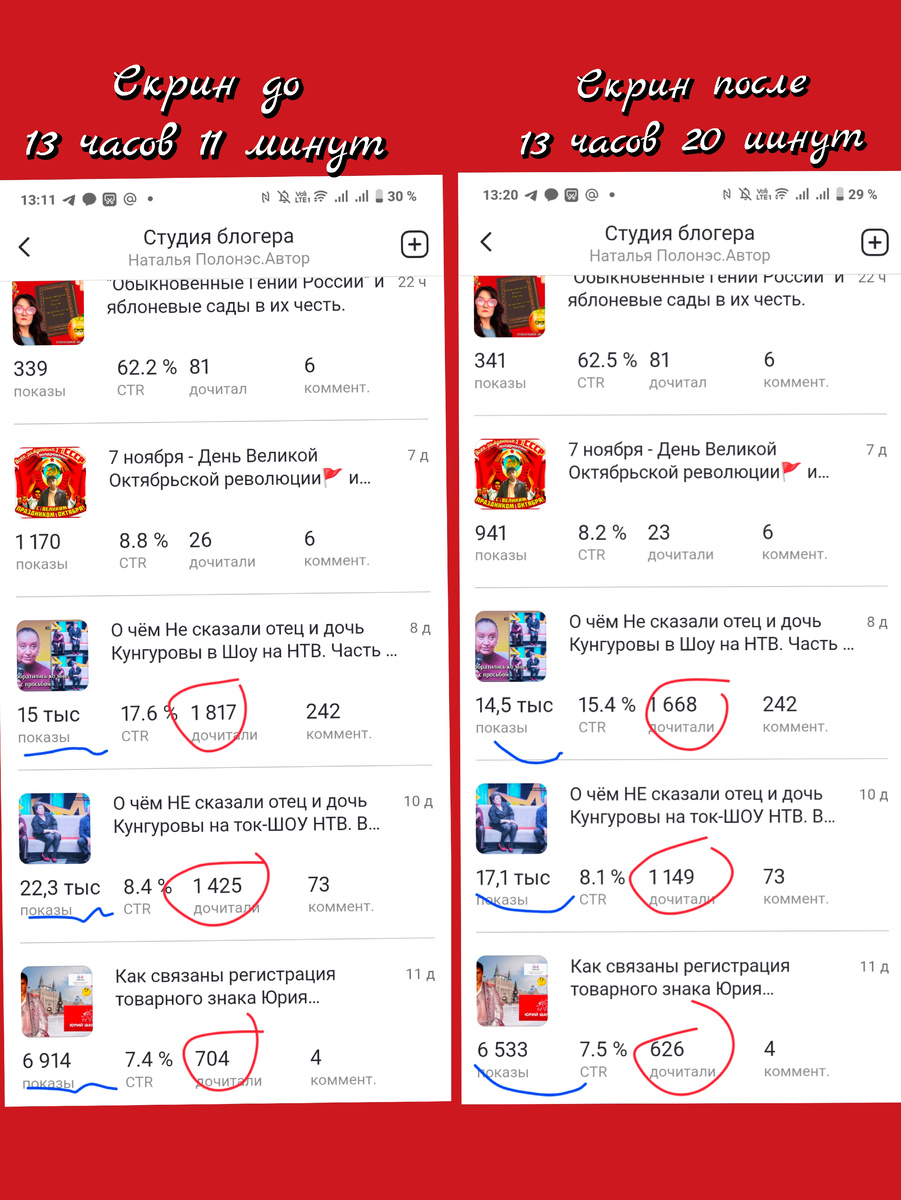Tap battery 29 % indicator in right status bar
Viewport: 901px width, 1200px height.
pos(856,194)
